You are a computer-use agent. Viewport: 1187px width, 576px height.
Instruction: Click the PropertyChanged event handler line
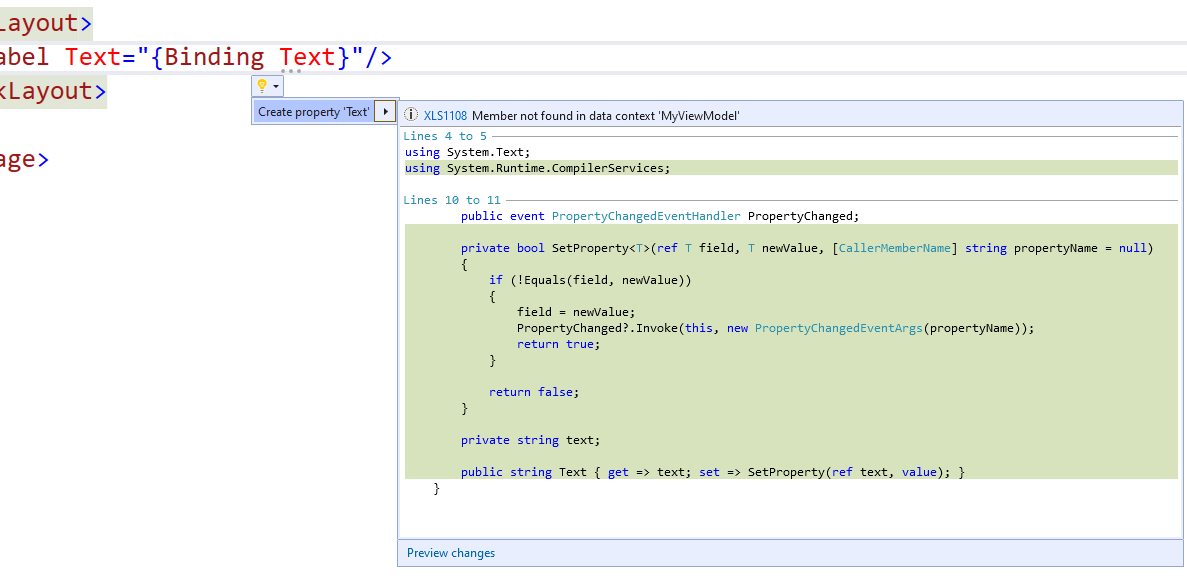(x=660, y=215)
